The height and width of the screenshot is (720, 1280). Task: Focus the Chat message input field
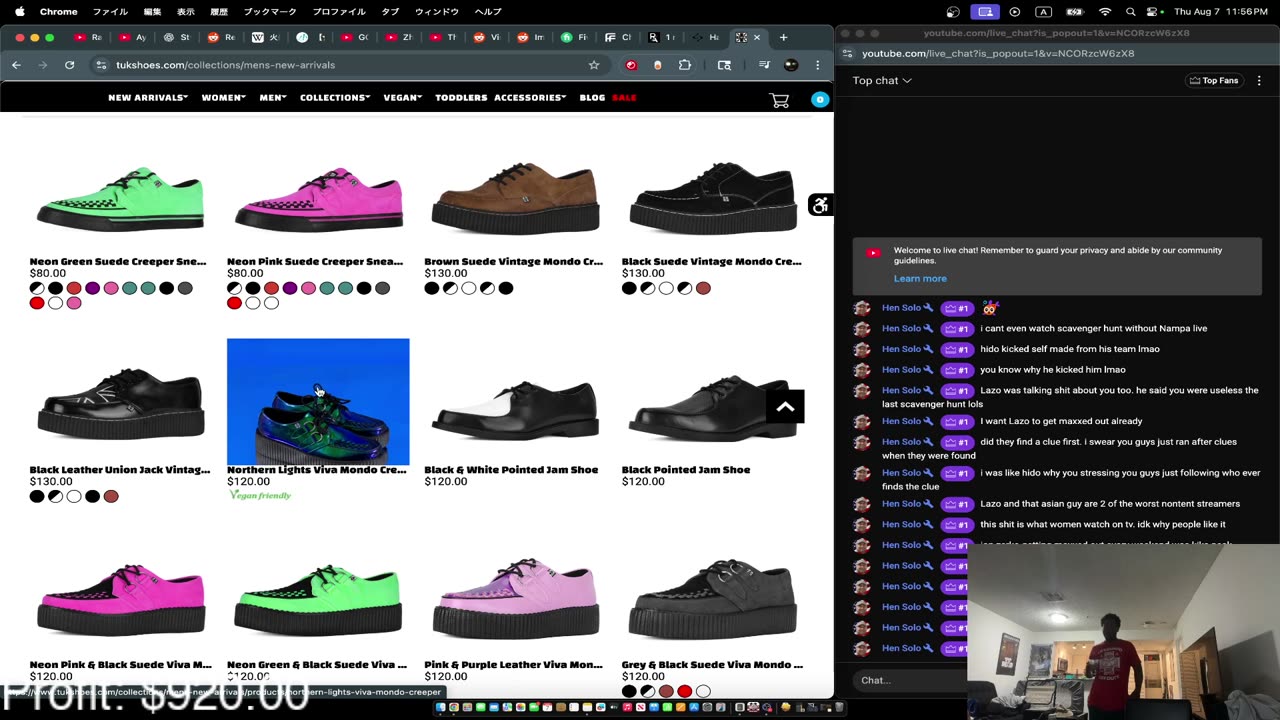coord(910,680)
